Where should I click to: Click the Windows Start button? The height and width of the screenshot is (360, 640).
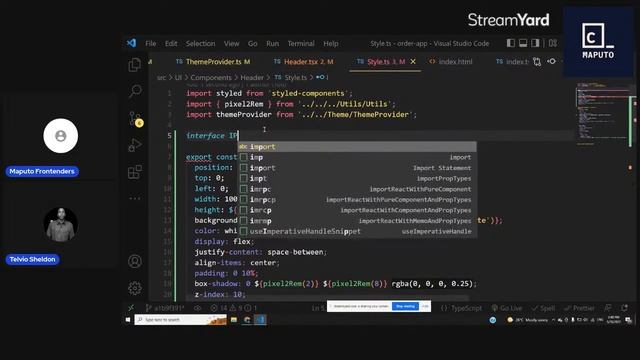click(128, 320)
